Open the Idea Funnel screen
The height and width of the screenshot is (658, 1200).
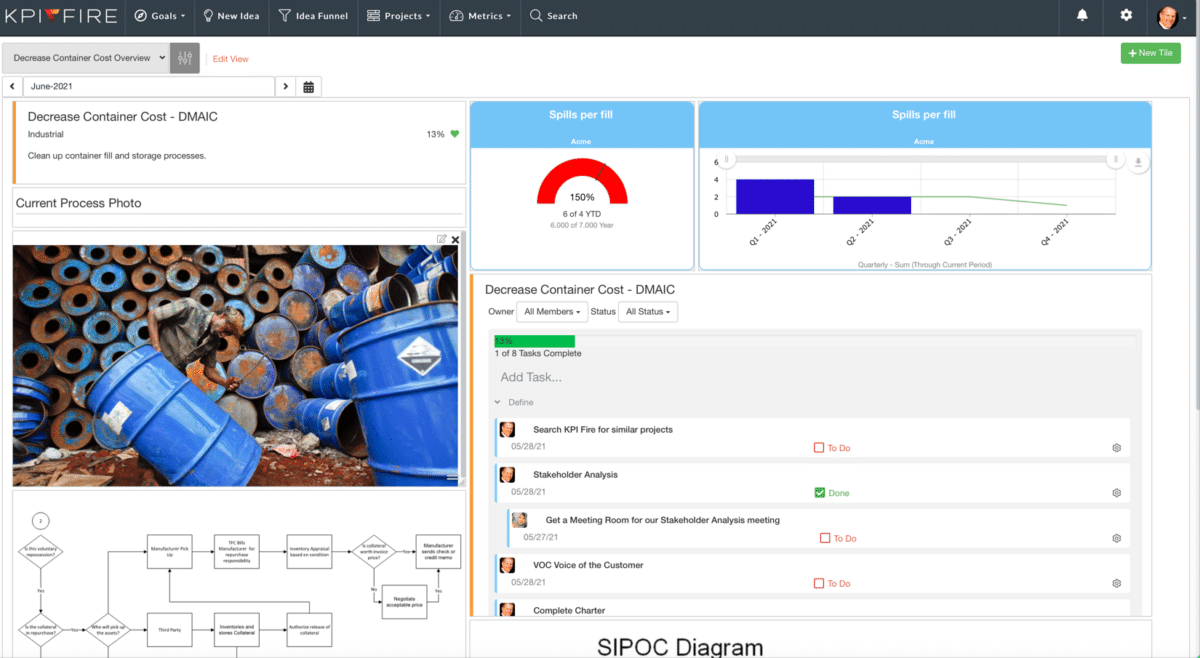pos(313,16)
